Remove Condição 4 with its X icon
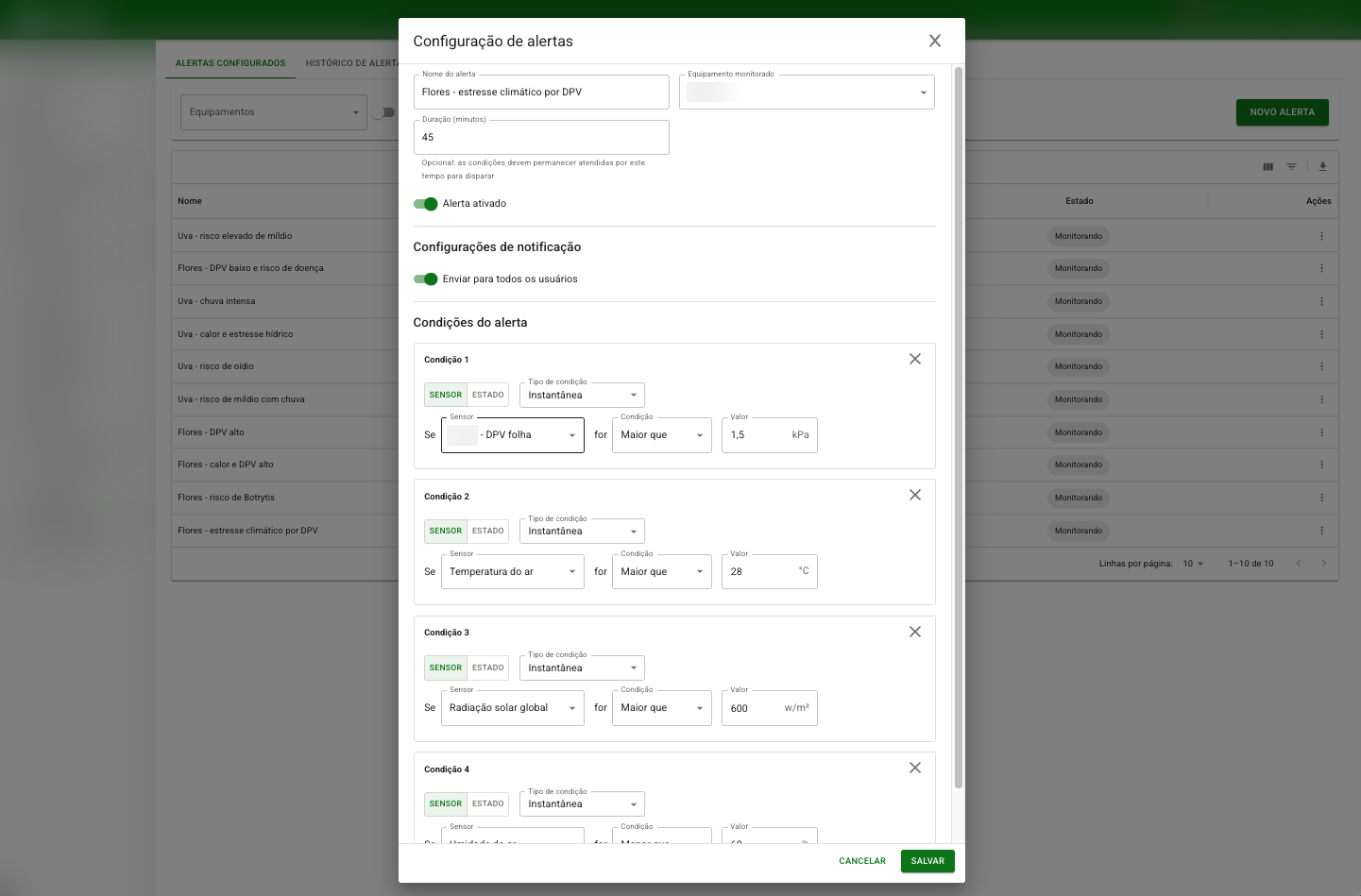Screen dimensions: 1361x896 [915, 768]
